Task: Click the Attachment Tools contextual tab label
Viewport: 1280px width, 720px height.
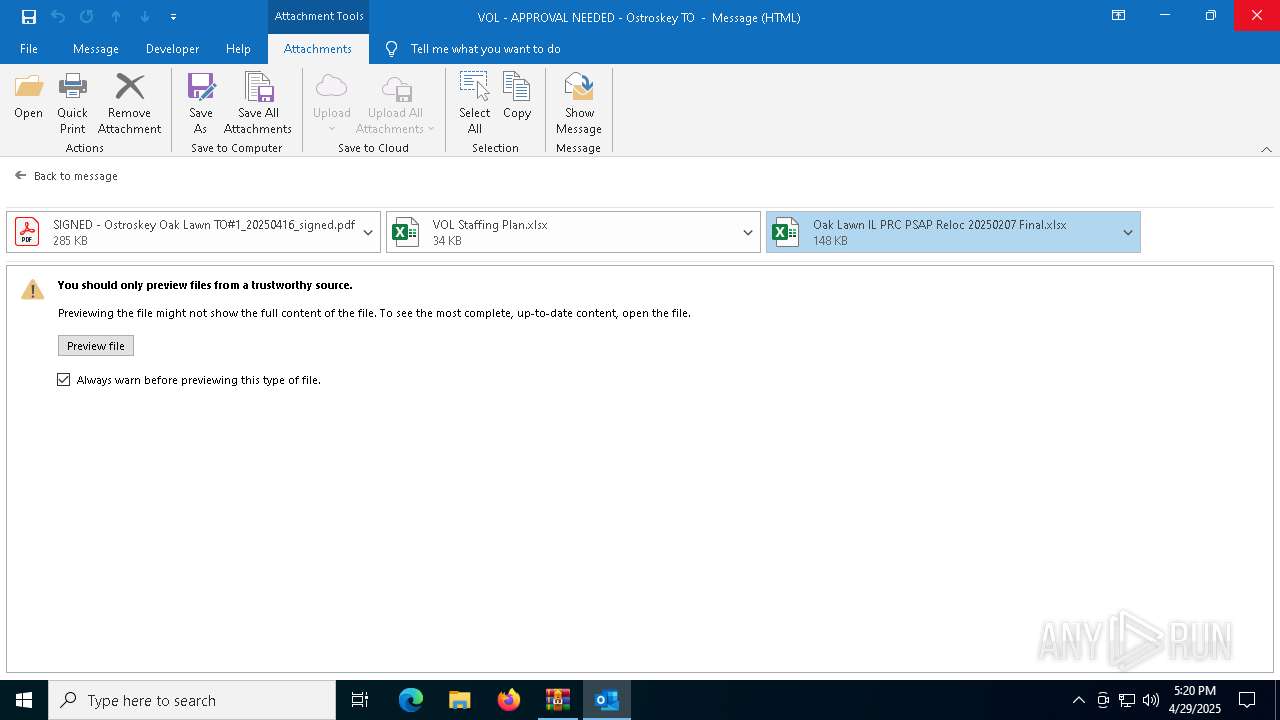Action: 319,16
